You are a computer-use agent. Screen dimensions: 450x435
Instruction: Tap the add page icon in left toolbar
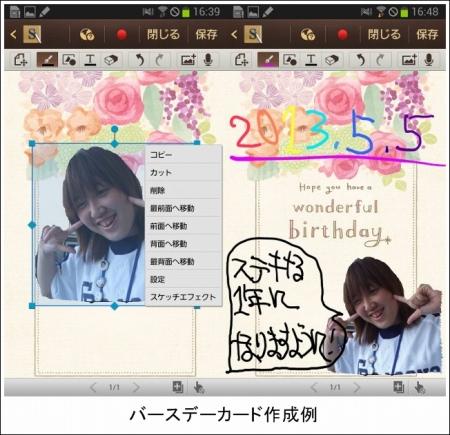(20, 60)
